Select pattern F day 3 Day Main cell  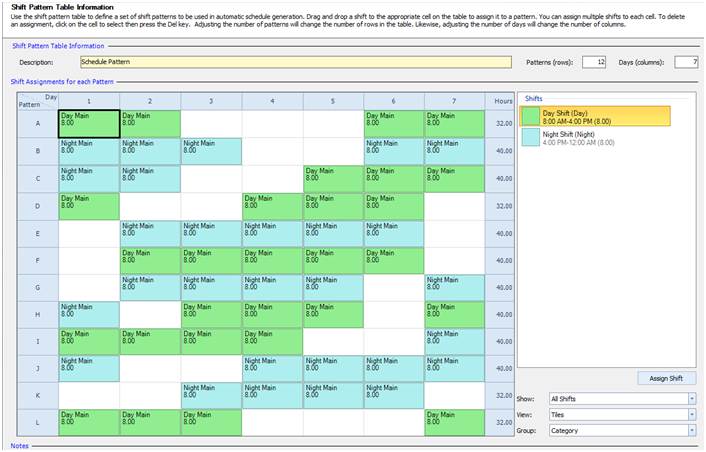tap(211, 261)
